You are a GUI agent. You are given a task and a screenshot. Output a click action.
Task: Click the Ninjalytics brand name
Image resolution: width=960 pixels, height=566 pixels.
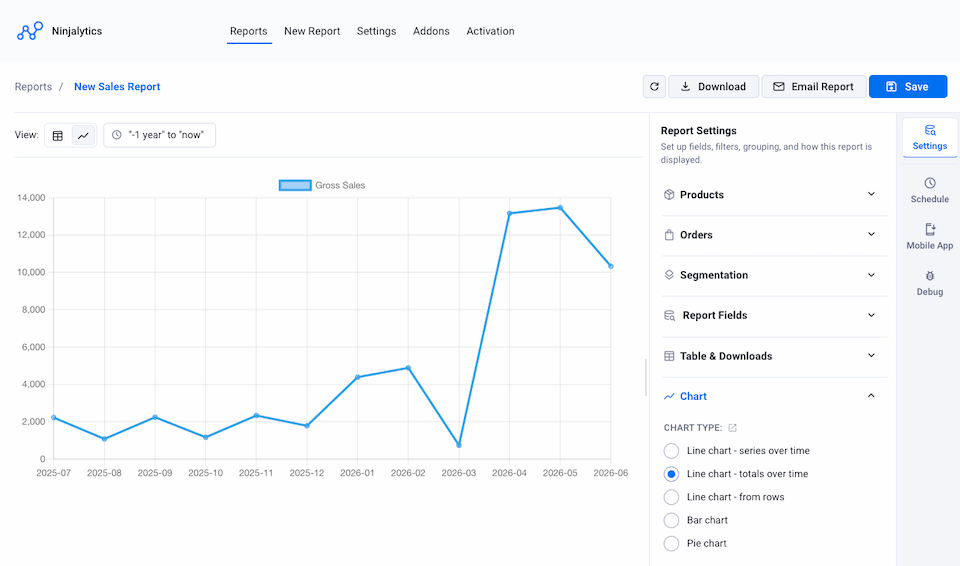[x=77, y=31]
